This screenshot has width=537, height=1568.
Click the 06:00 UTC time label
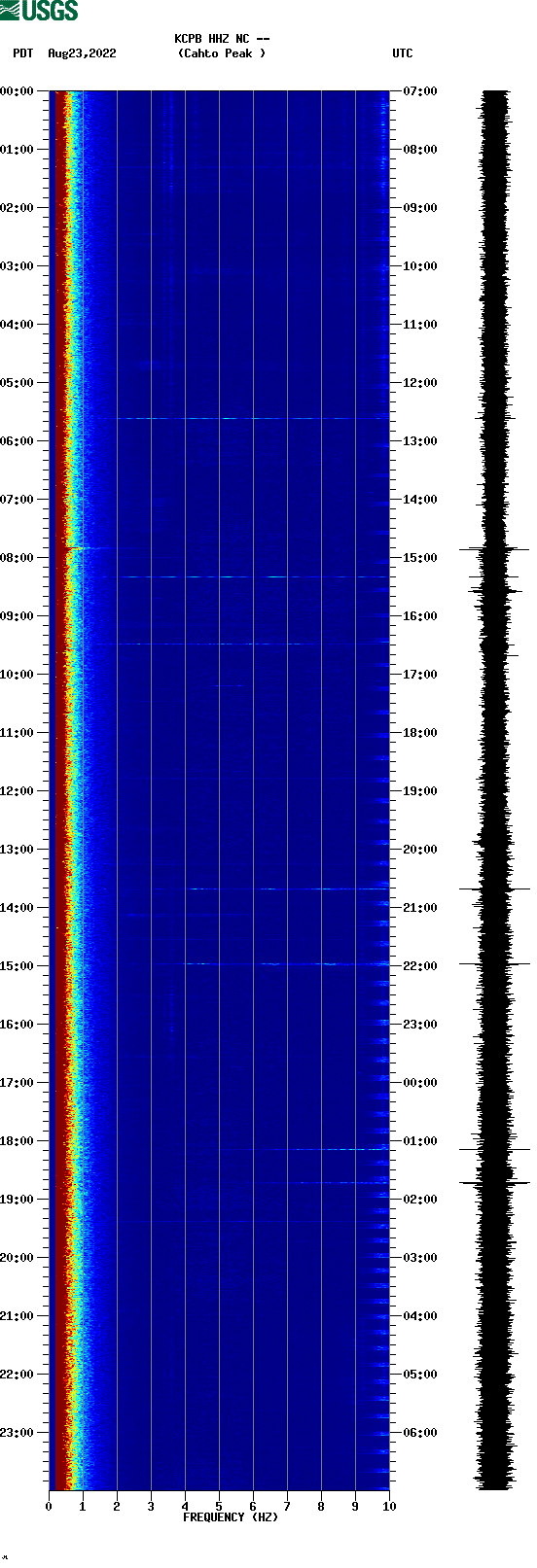click(x=420, y=1433)
